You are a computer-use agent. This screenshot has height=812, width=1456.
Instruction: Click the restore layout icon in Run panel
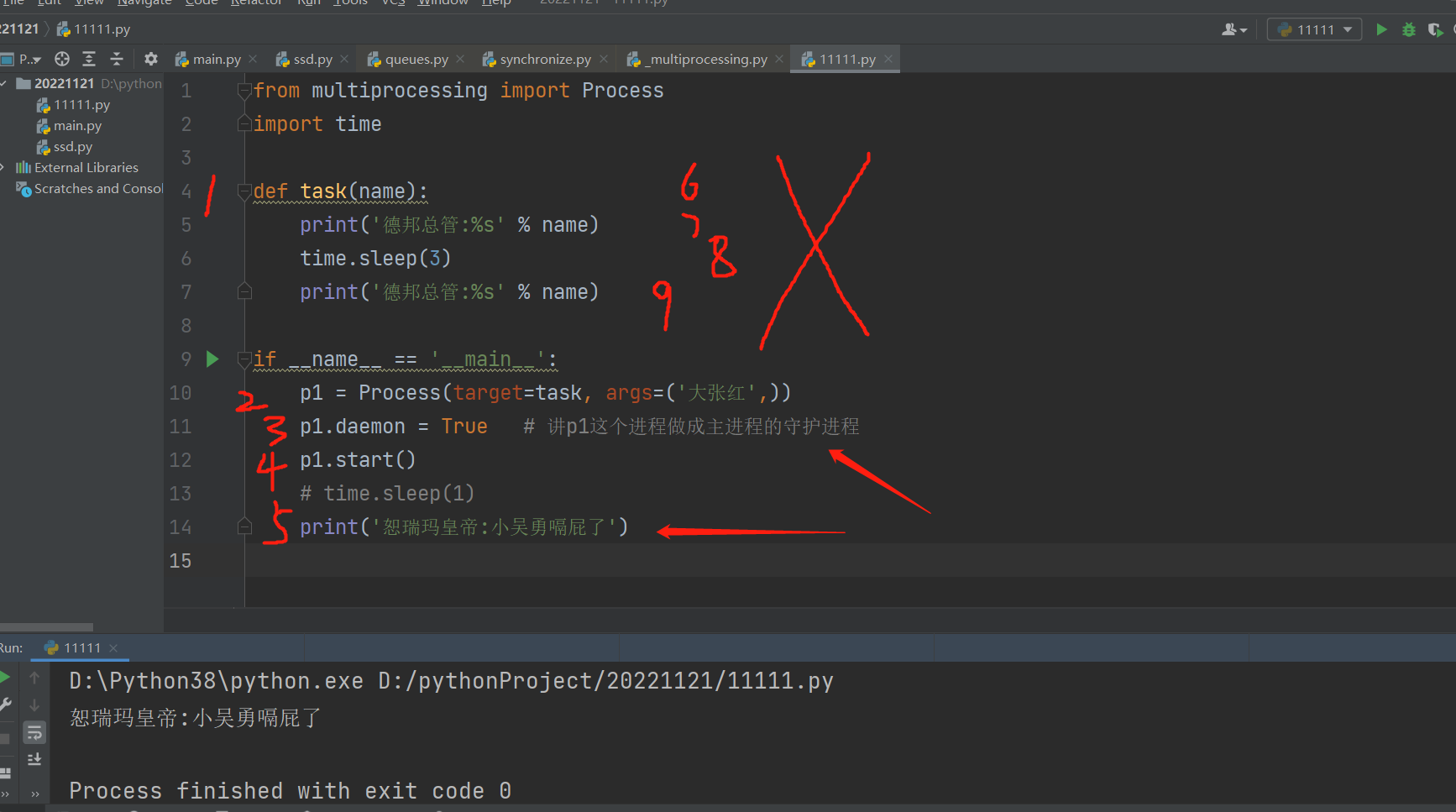tap(5, 772)
